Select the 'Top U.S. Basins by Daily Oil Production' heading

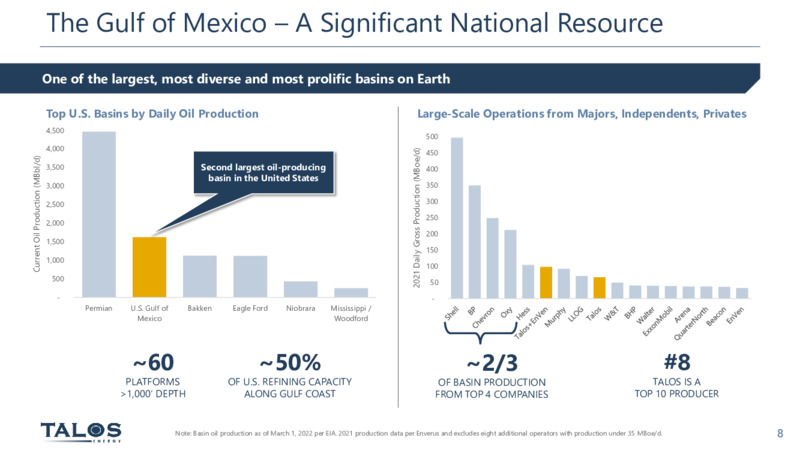(152, 114)
